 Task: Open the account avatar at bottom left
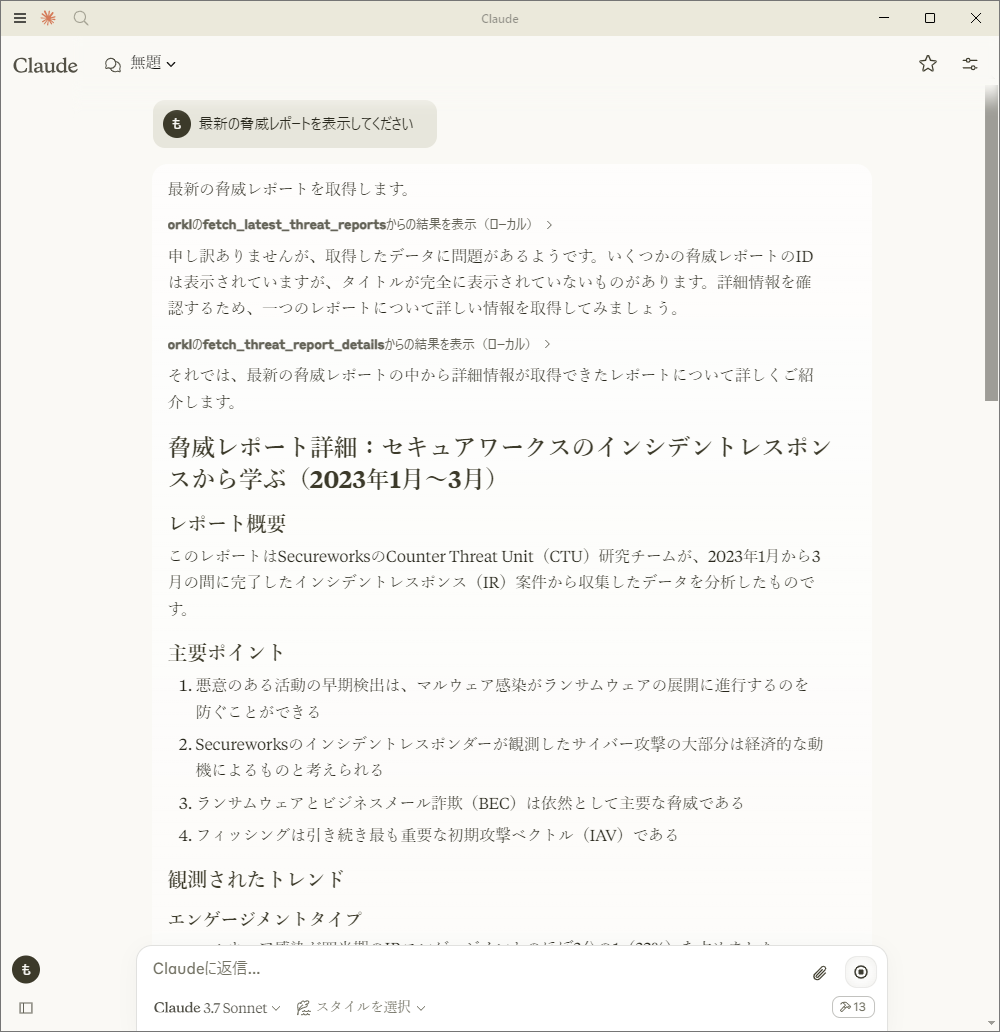click(26, 969)
